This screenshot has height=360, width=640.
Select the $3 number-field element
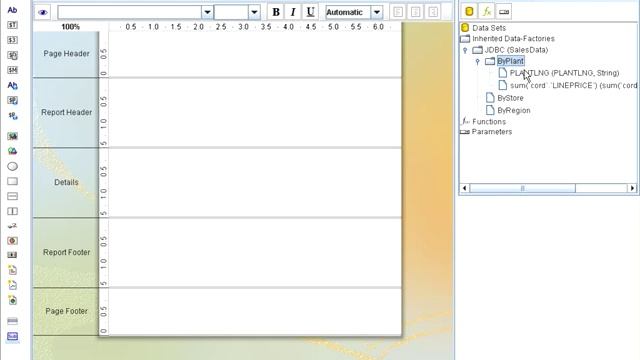click(12, 40)
